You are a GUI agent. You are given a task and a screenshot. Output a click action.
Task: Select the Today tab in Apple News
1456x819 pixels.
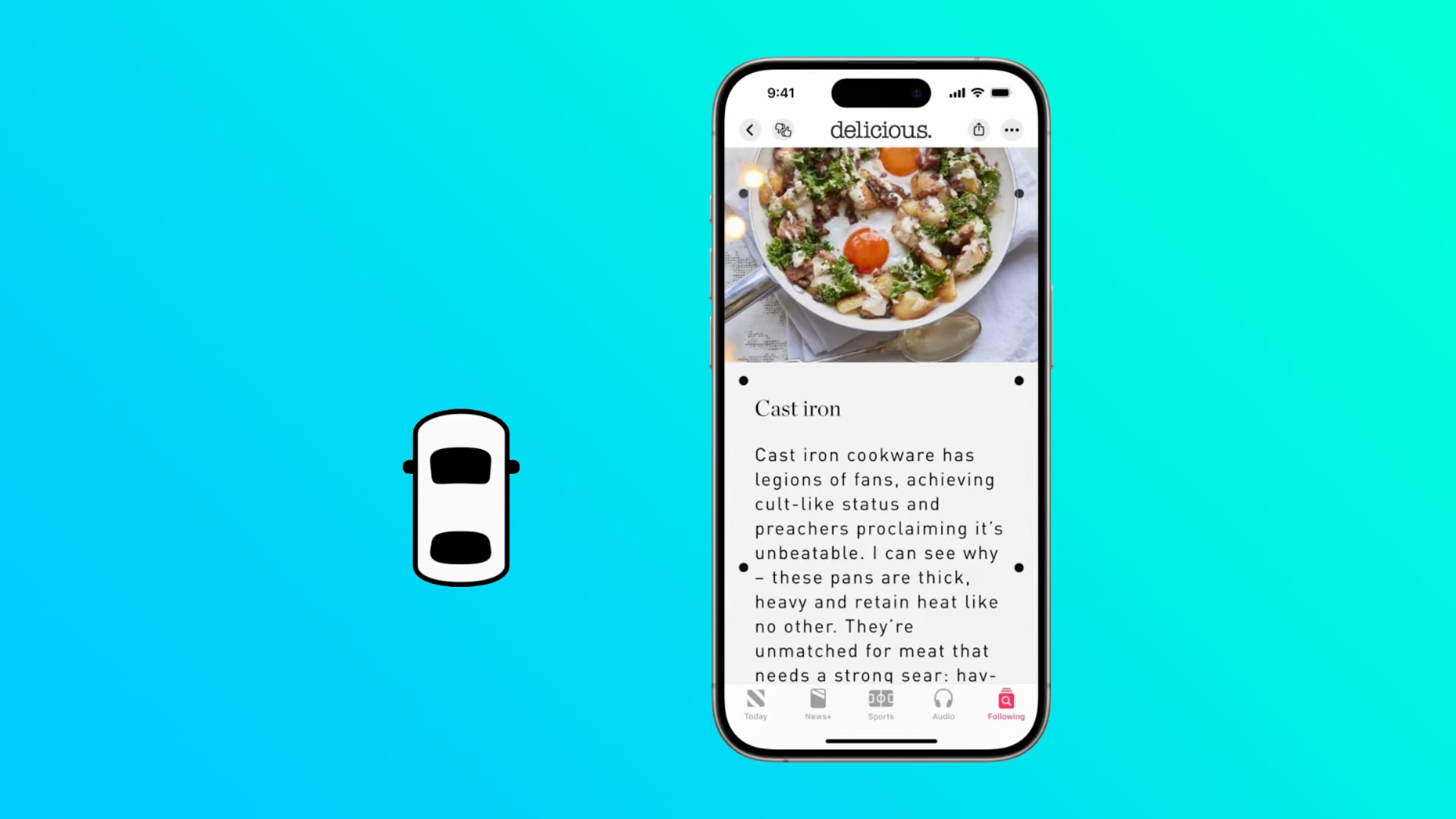[x=756, y=704]
